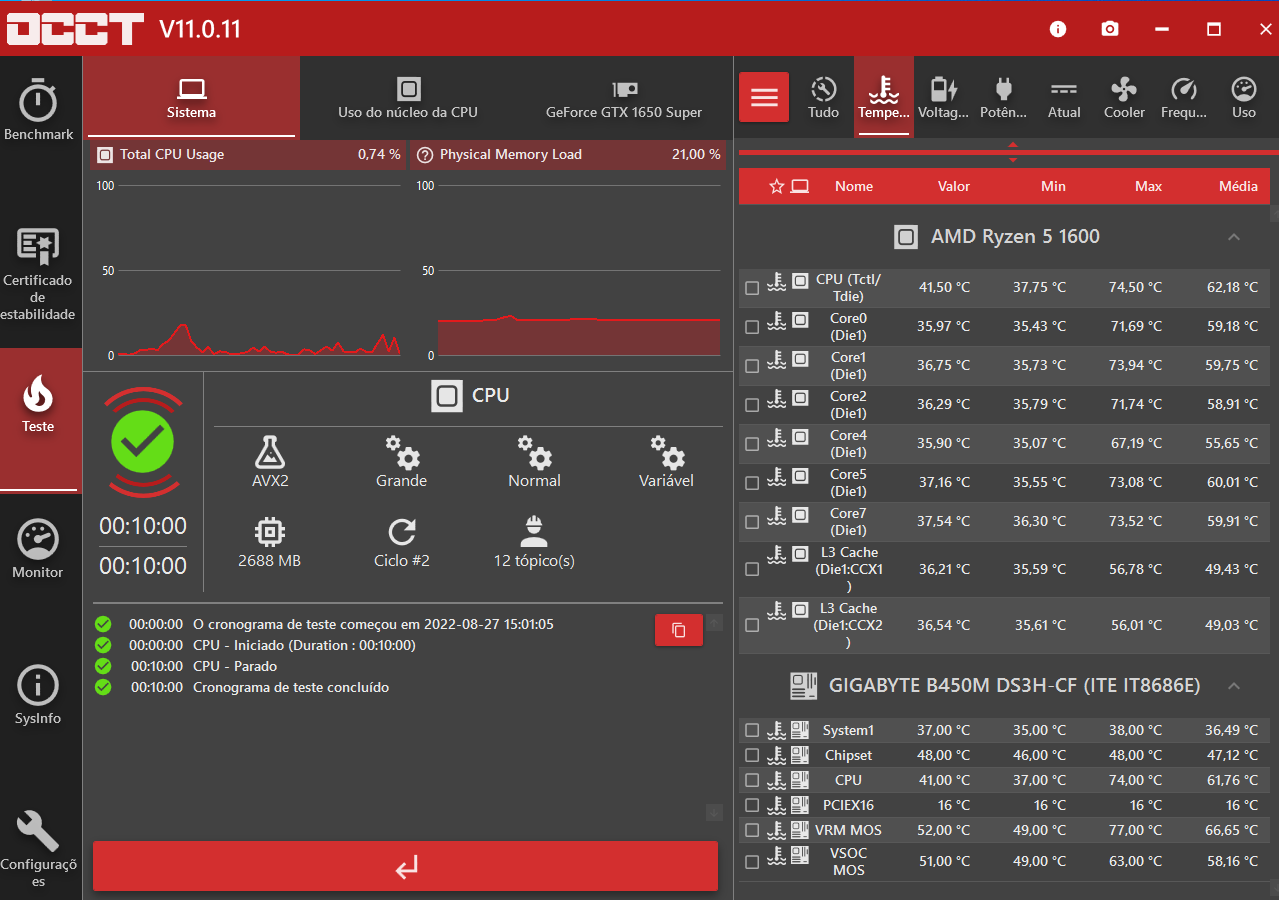The height and width of the screenshot is (900, 1279).
Task: Sort by Valor column header
Action: point(954,187)
